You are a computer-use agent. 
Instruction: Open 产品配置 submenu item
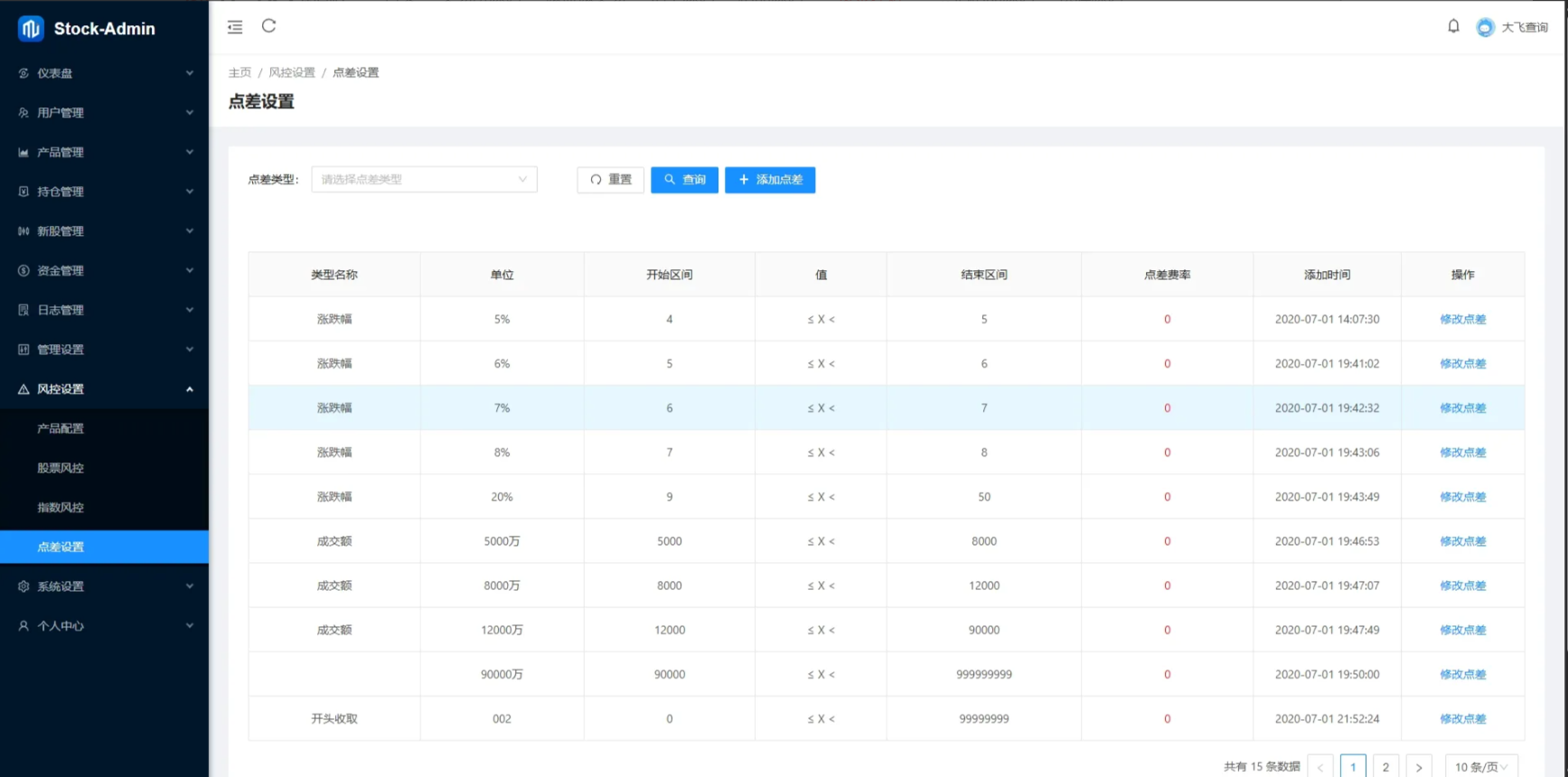tap(61, 428)
